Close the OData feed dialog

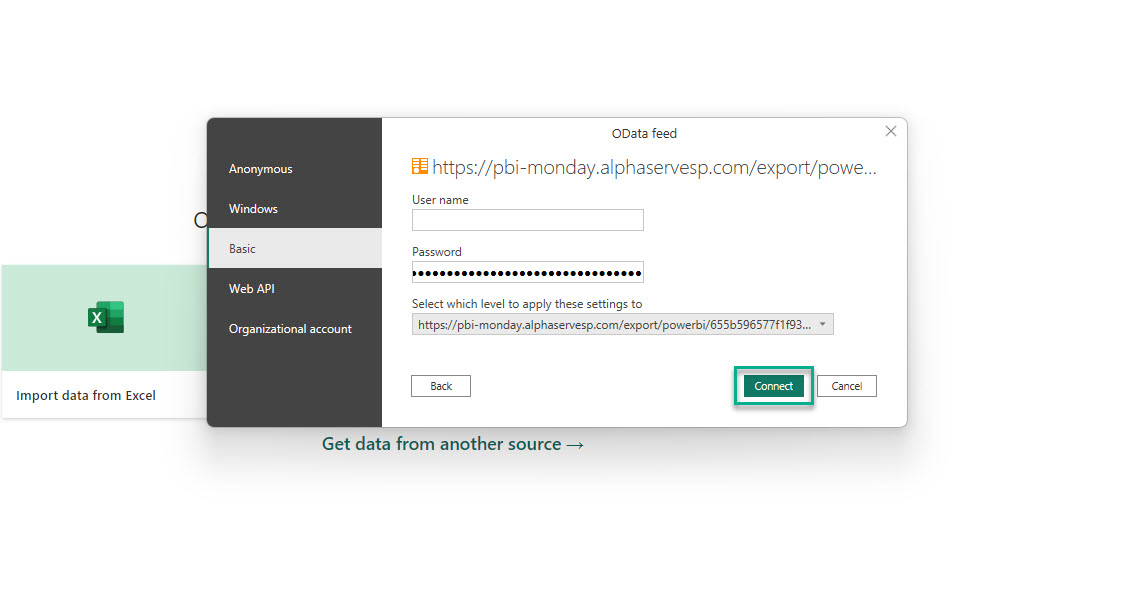(x=890, y=131)
